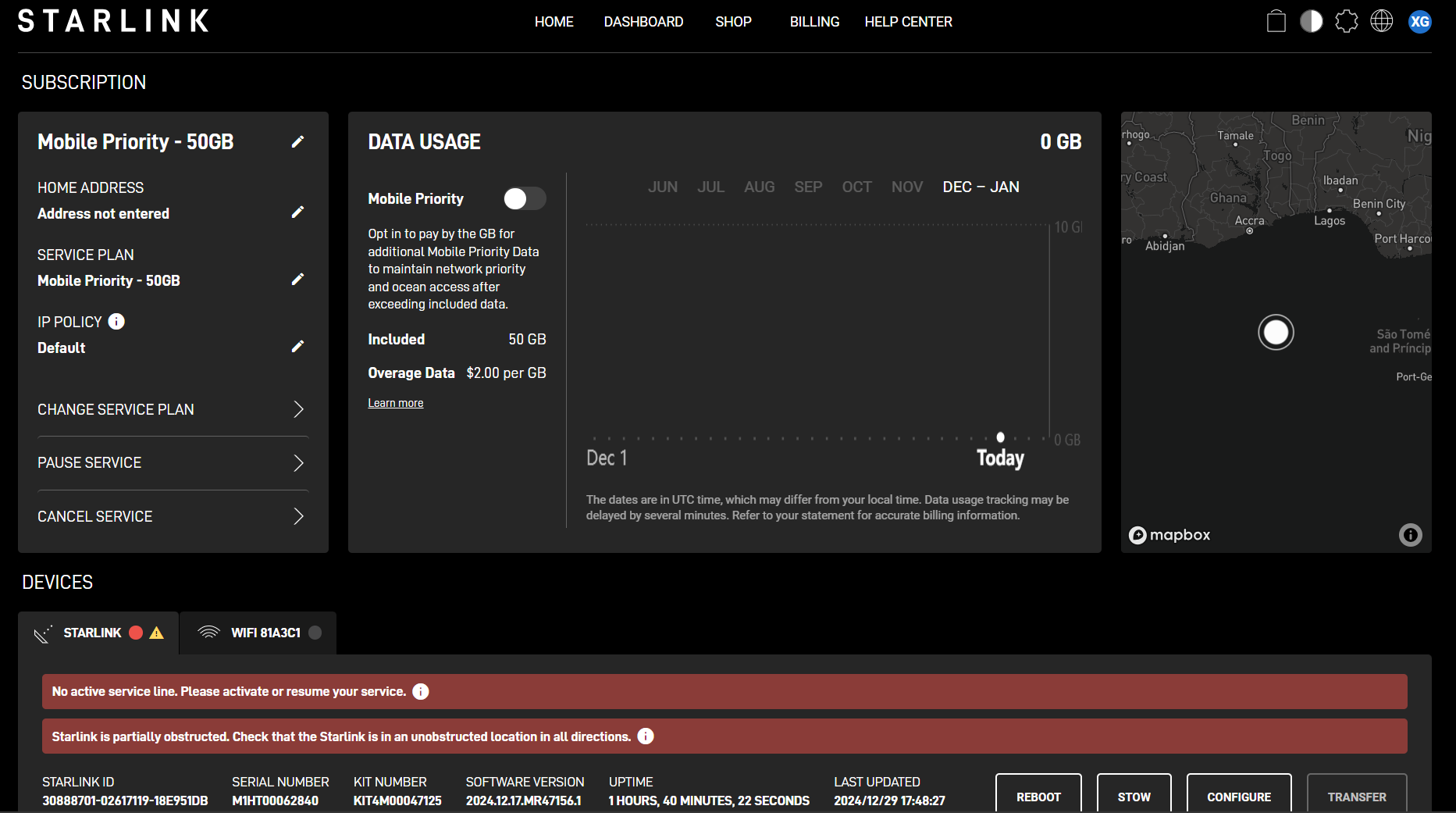Click the Mapbox logo on map
The width and height of the screenshot is (1456, 813).
pos(1169,535)
